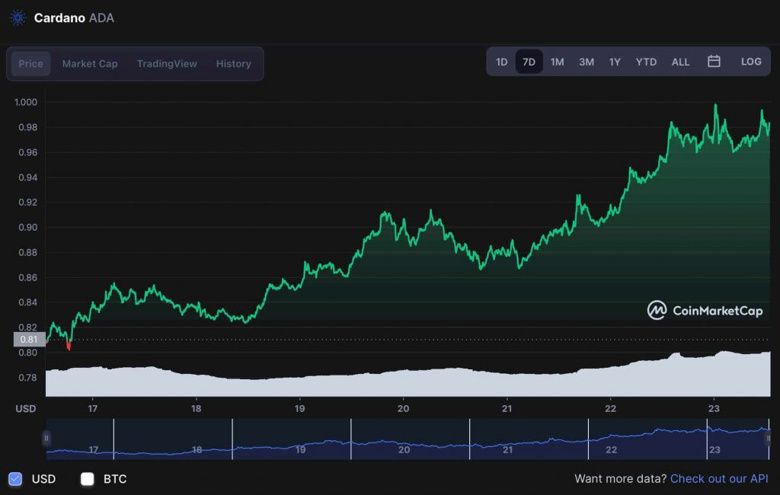780x495 pixels.
Task: Click the USD axis currency label
Action: [x=26, y=408]
